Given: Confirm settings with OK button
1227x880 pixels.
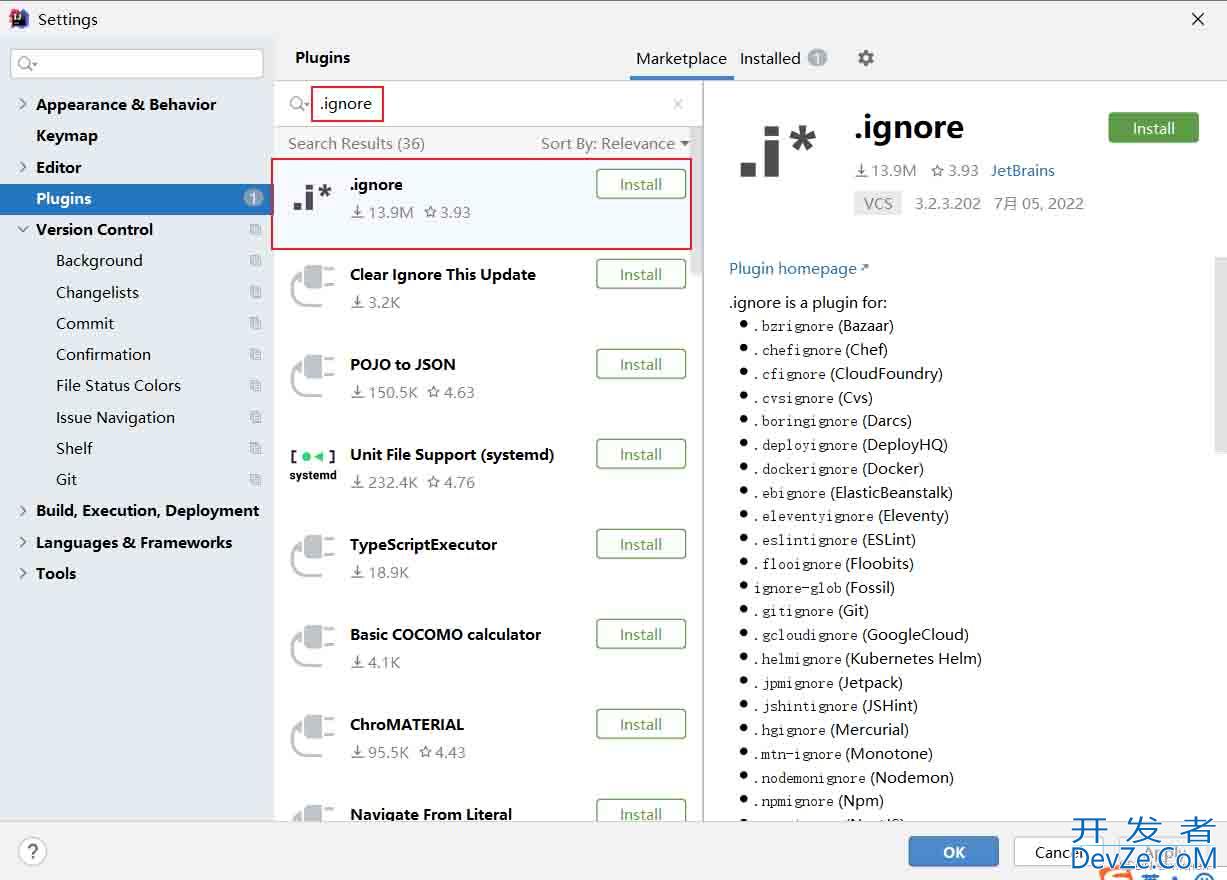Looking at the screenshot, I should coord(953,852).
